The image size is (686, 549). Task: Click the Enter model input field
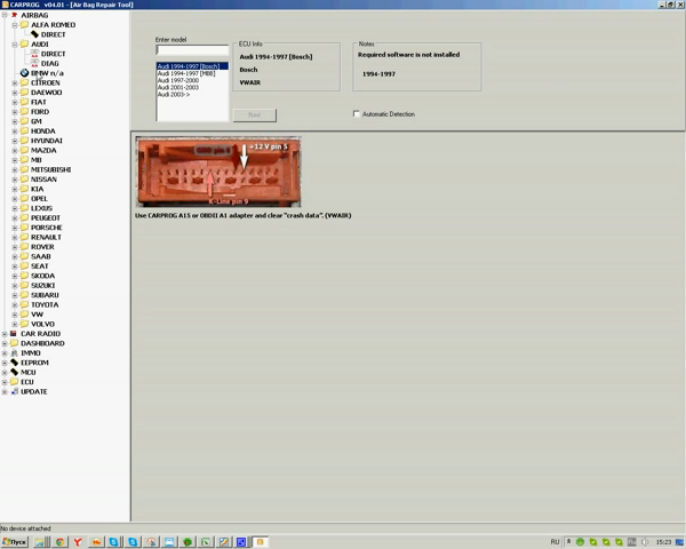click(192, 50)
